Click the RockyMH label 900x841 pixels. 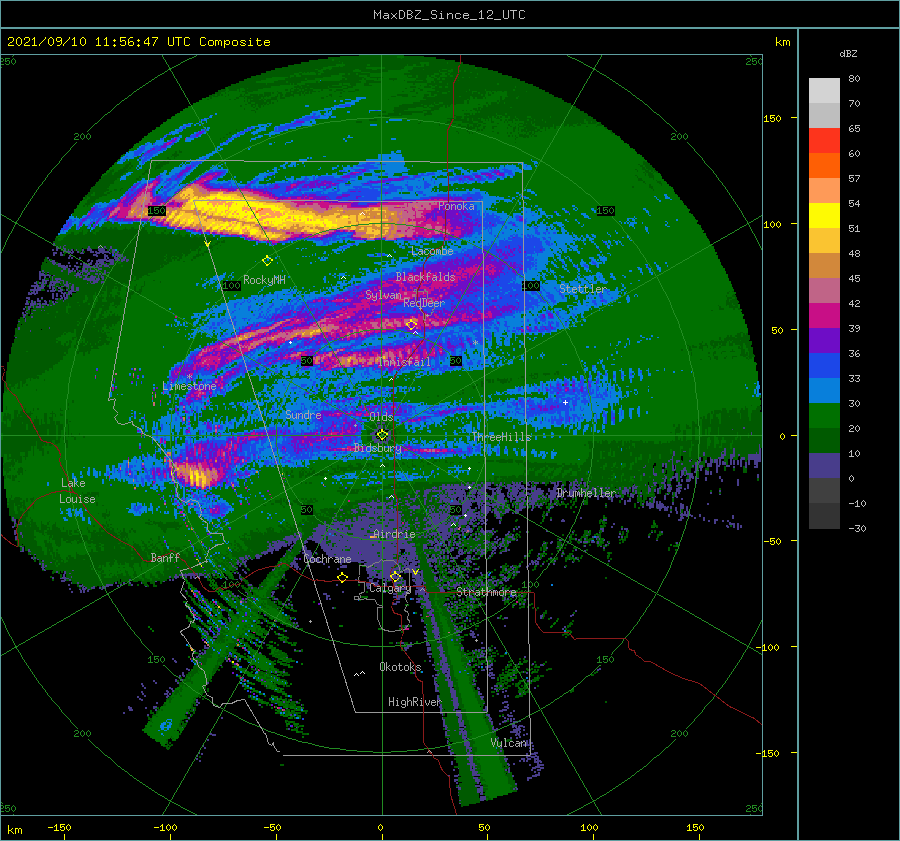pos(264,280)
